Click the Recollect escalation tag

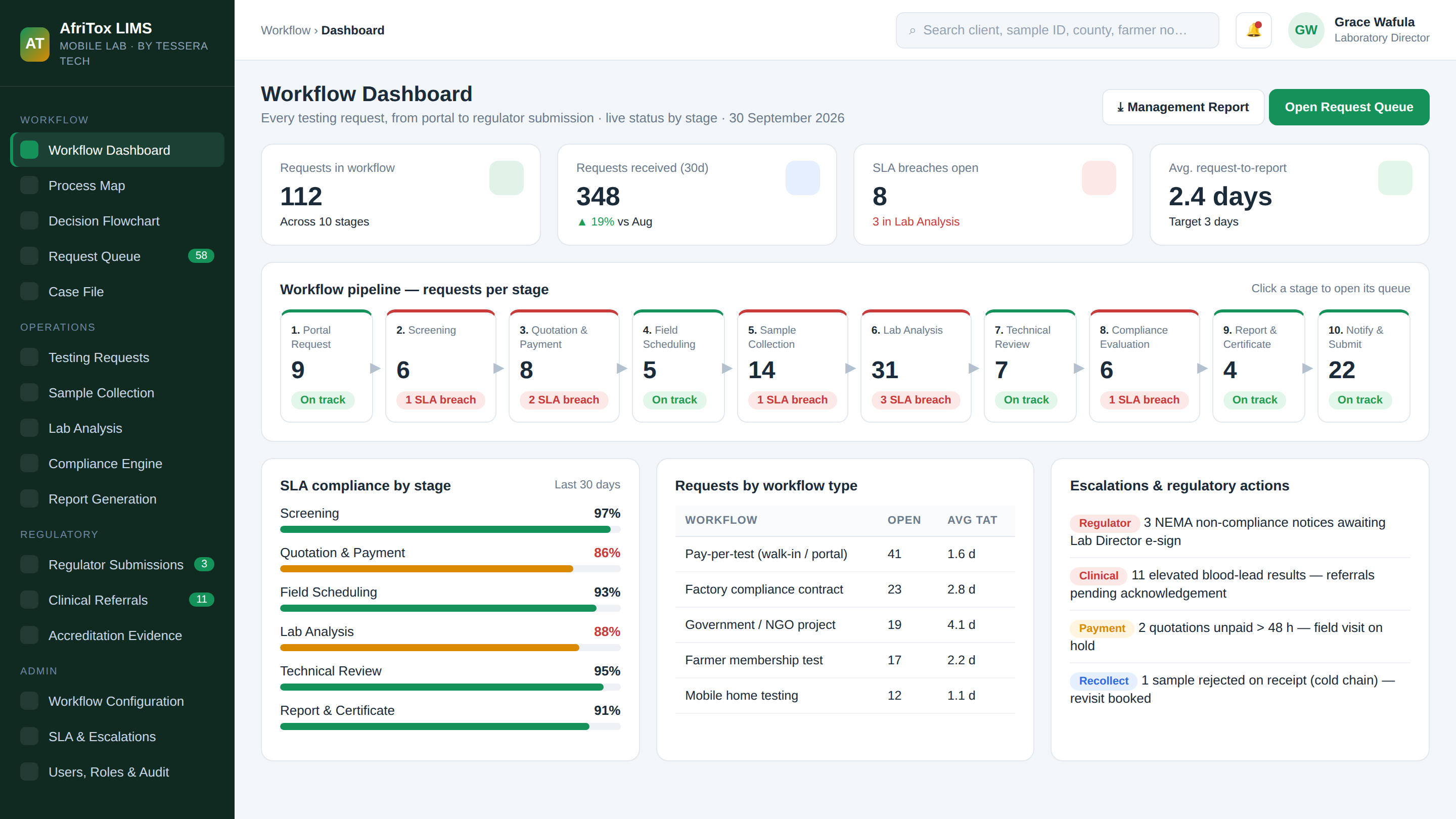[1103, 680]
